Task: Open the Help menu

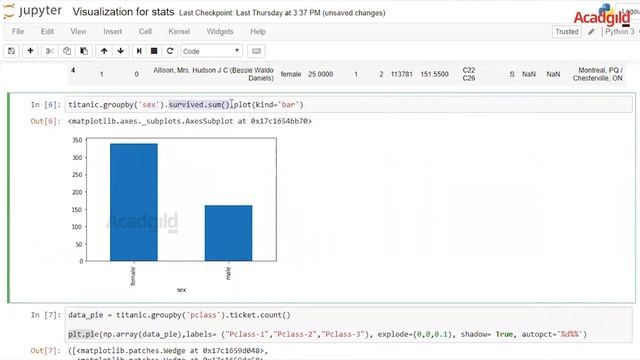Action: (258, 31)
